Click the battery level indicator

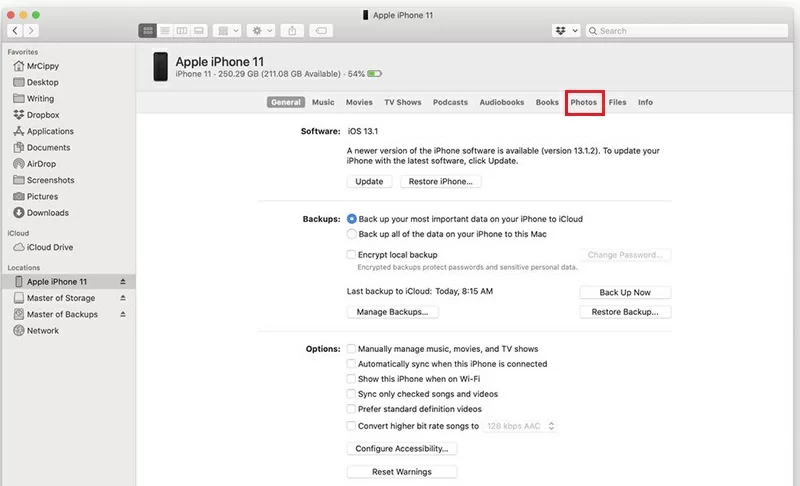click(374, 74)
